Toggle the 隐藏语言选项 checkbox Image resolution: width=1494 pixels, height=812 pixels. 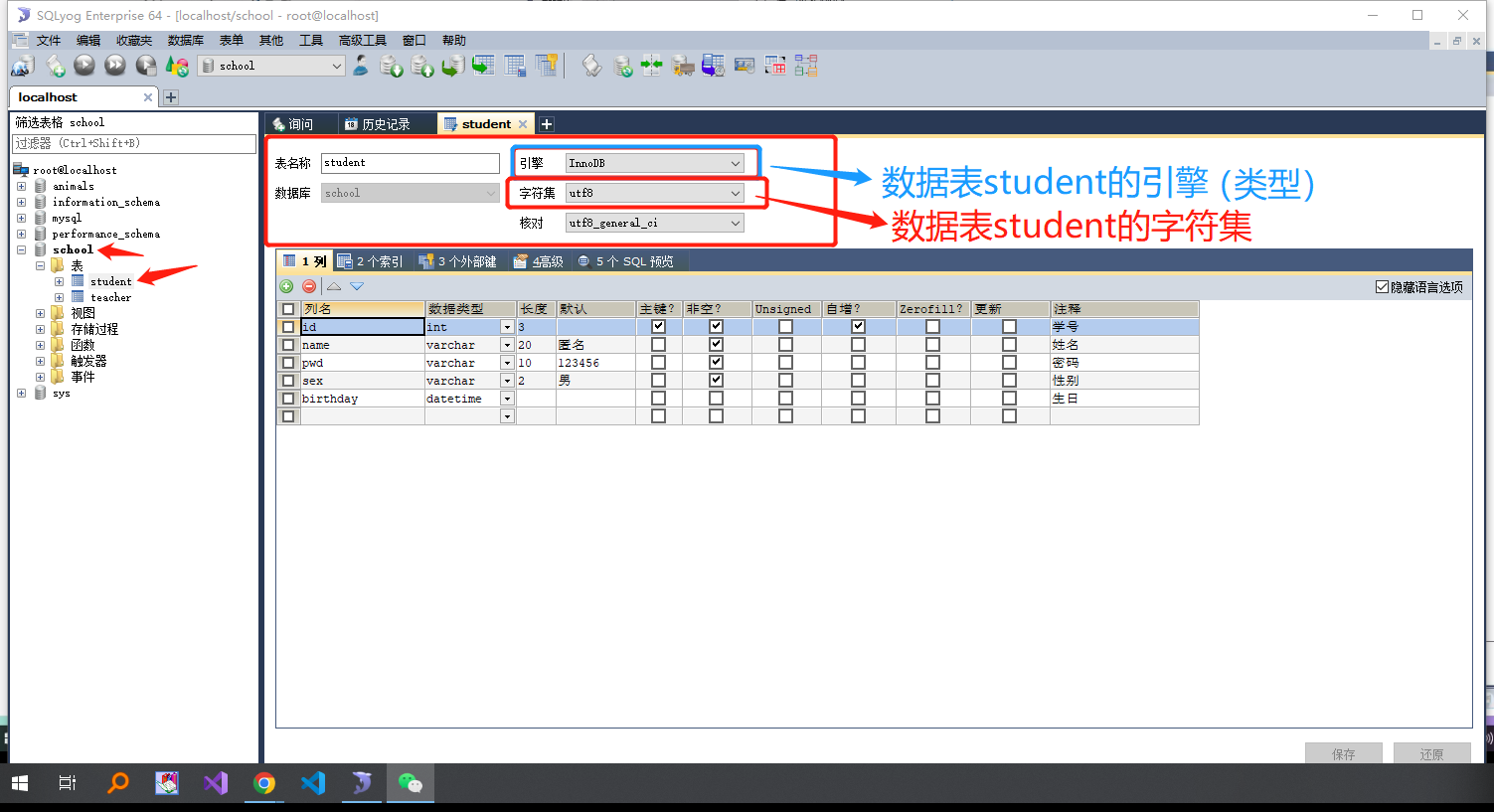pos(1382,287)
